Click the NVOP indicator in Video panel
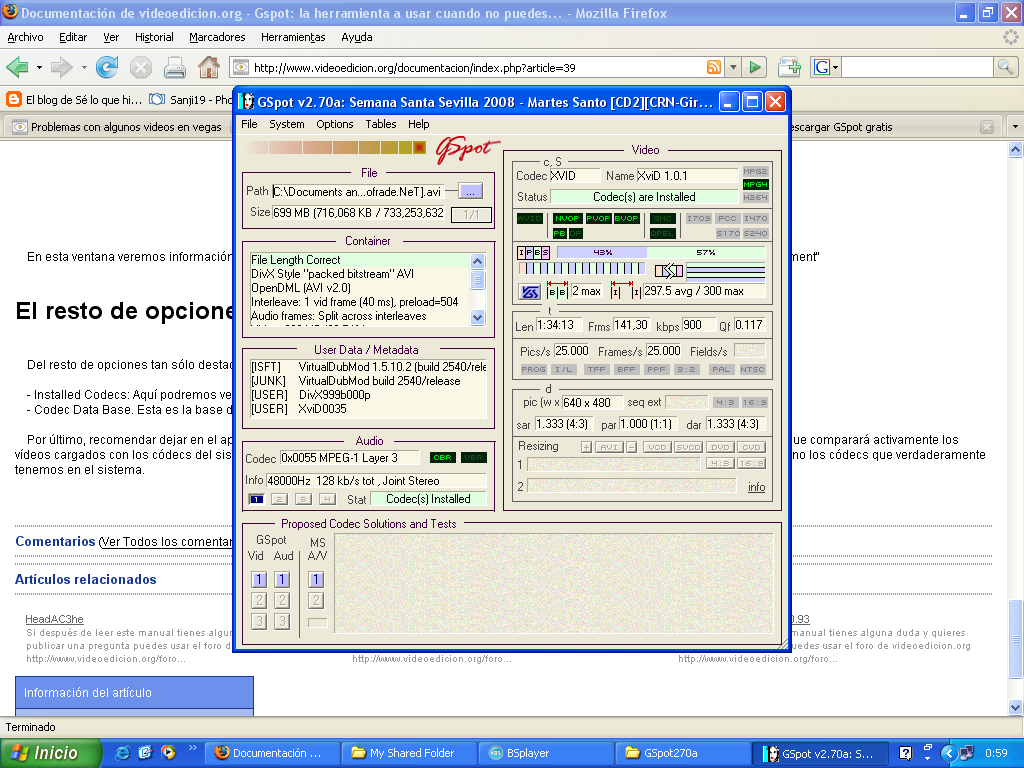This screenshot has width=1024, height=768. point(567,218)
